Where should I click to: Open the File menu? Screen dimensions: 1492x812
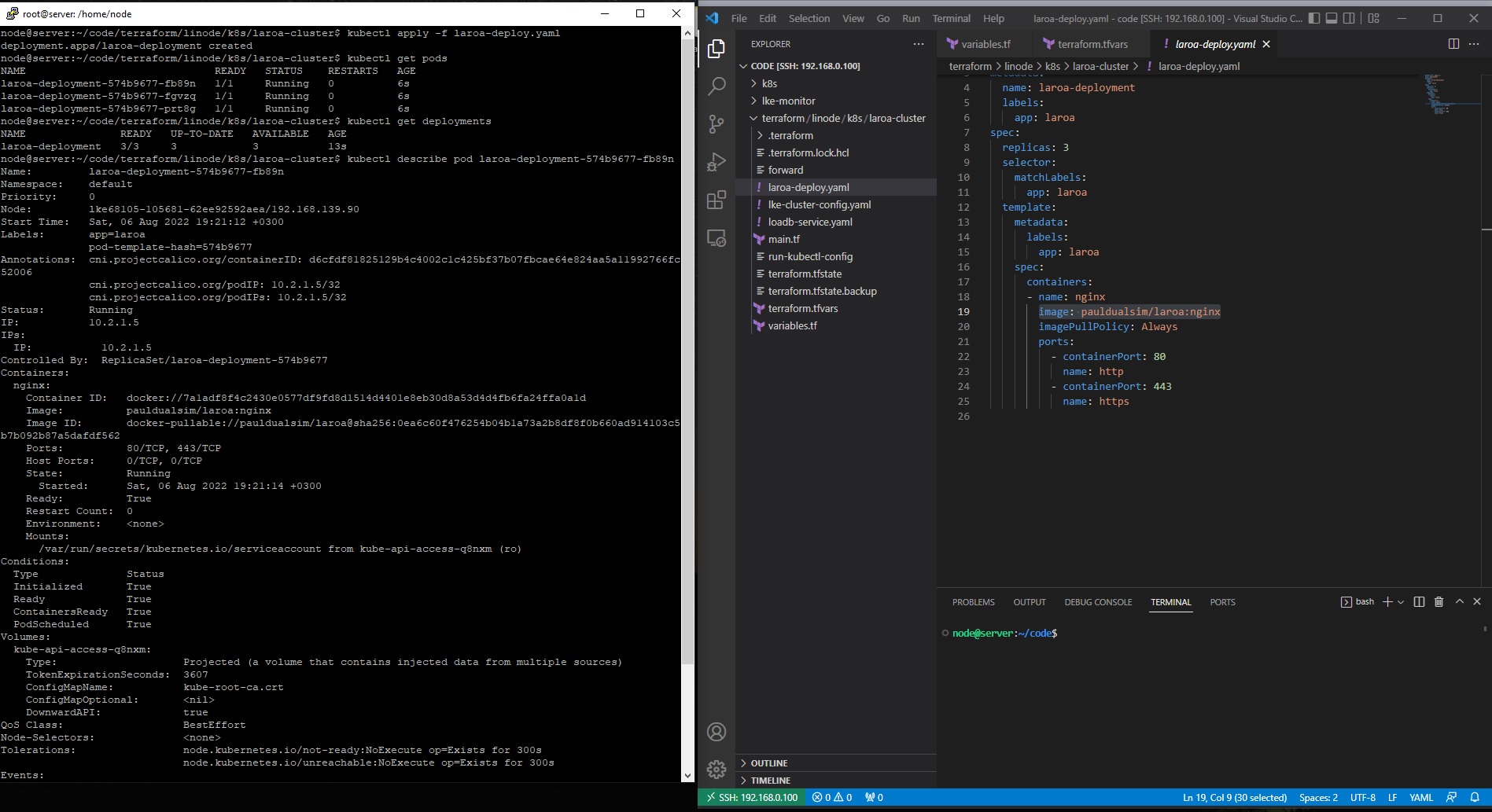(739, 18)
